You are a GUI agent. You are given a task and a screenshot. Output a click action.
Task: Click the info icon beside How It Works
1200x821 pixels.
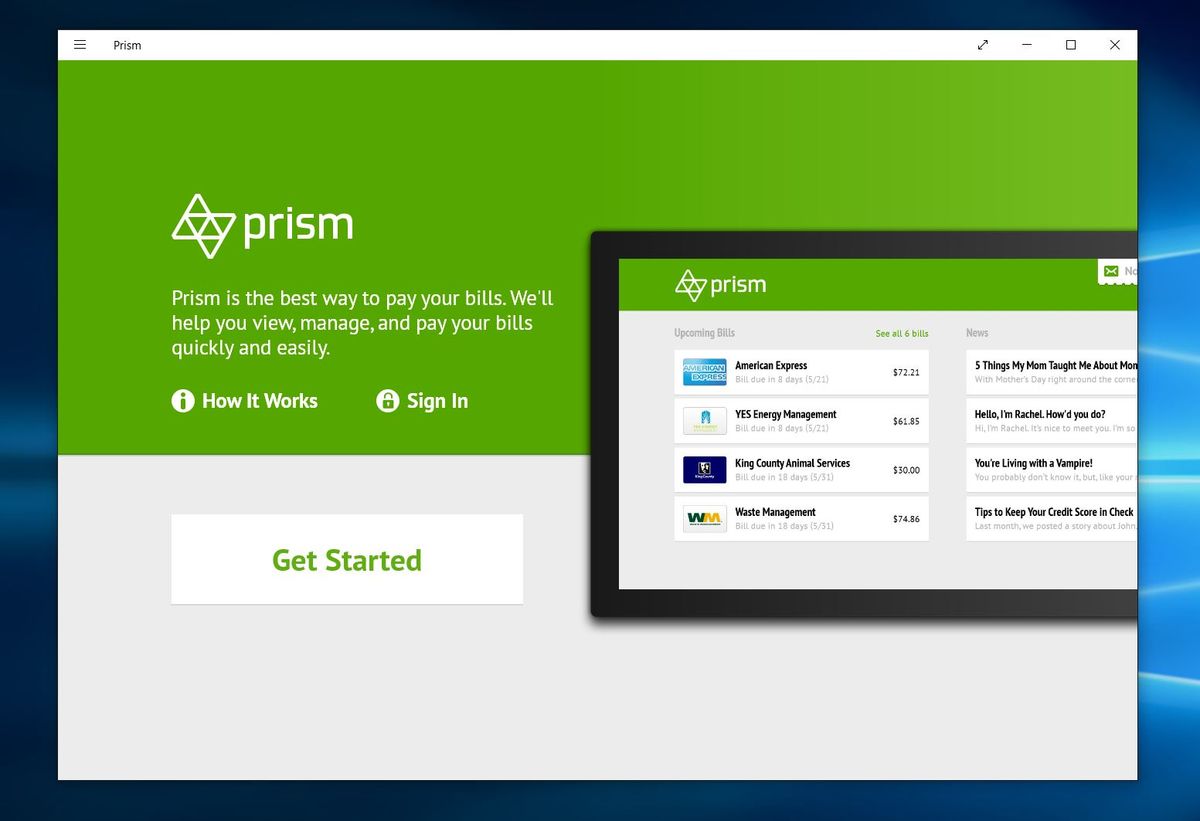click(183, 400)
